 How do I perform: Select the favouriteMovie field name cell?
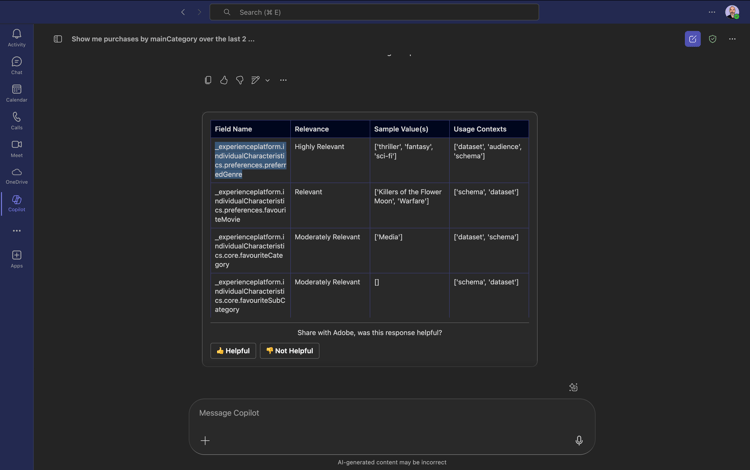click(x=250, y=206)
